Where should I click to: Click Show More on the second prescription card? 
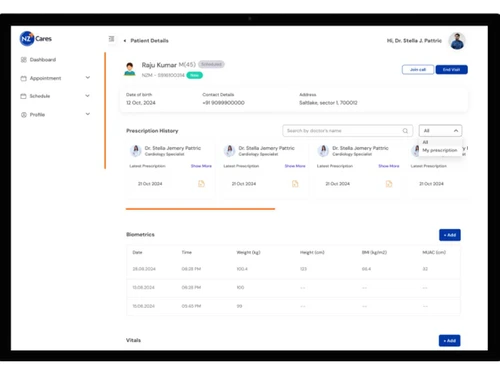tap(295, 166)
